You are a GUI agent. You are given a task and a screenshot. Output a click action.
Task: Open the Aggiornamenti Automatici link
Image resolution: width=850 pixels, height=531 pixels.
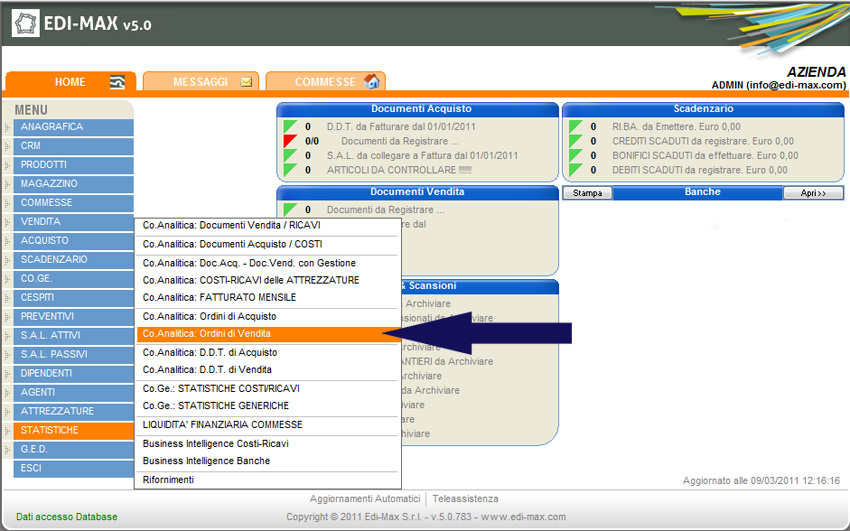365,499
